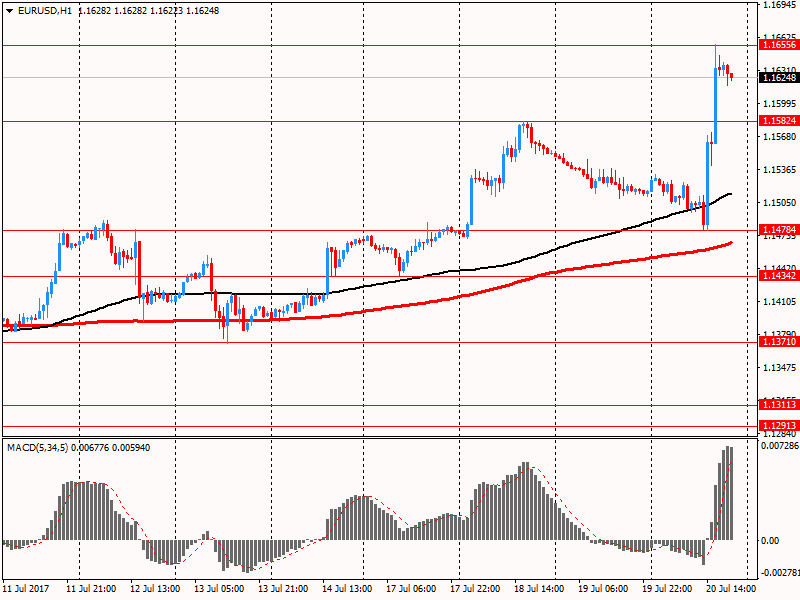This screenshot has height=600, width=800.
Task: Click the 1.13475 price scale value
Action: [x=780, y=368]
